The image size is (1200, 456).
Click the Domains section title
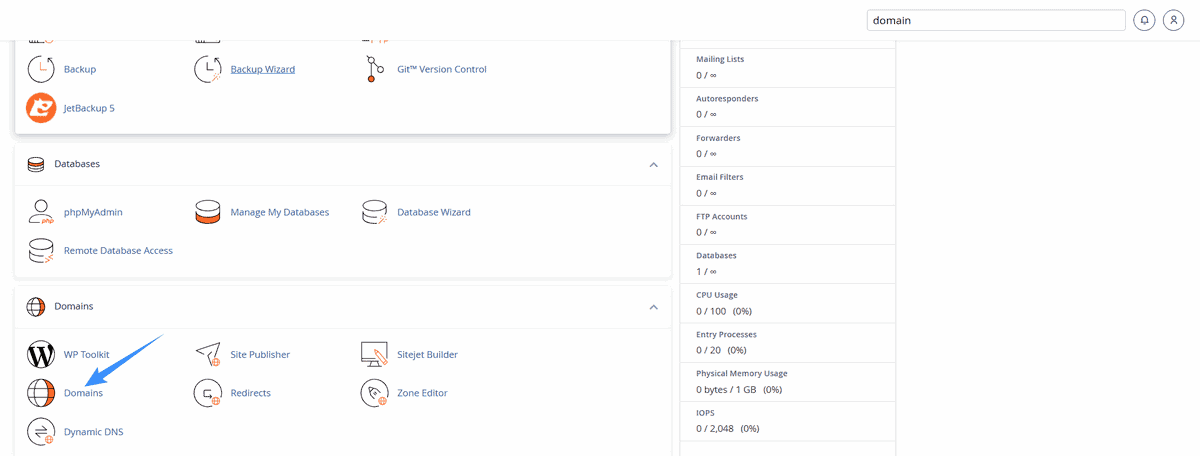pyautogui.click(x=74, y=306)
